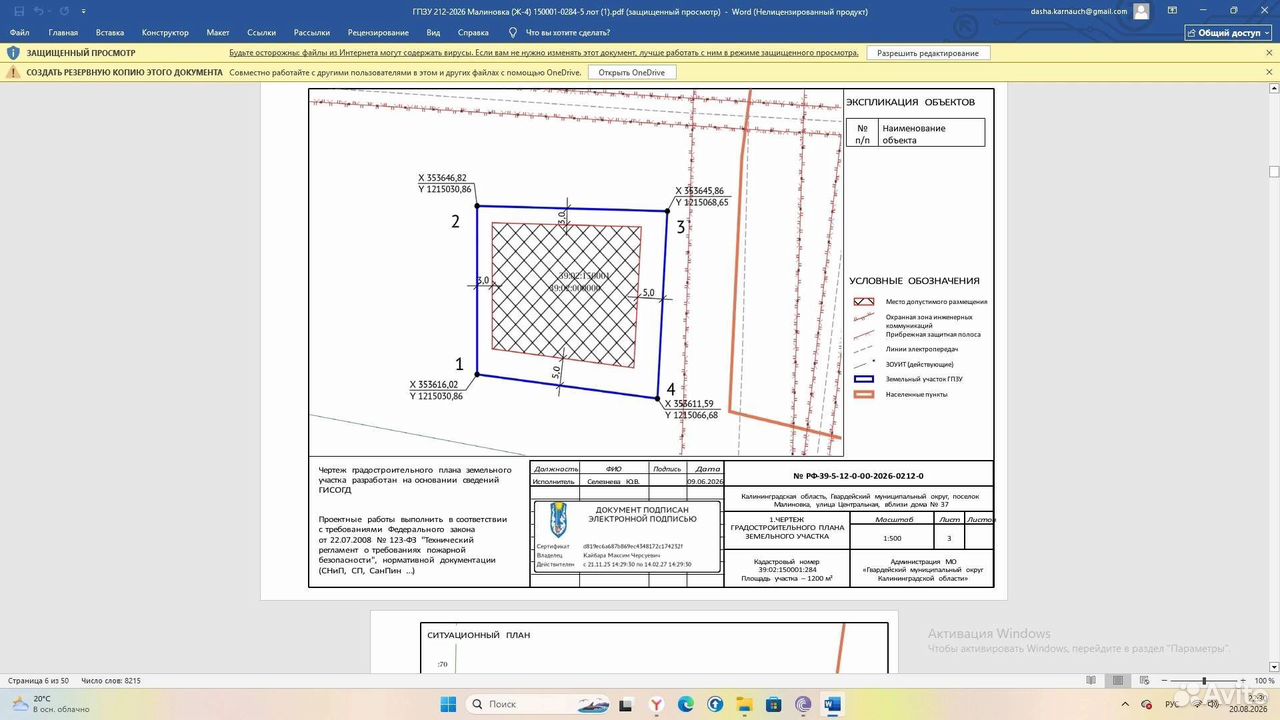
Task: Click the scrollbar up arrow
Action: point(1274,89)
